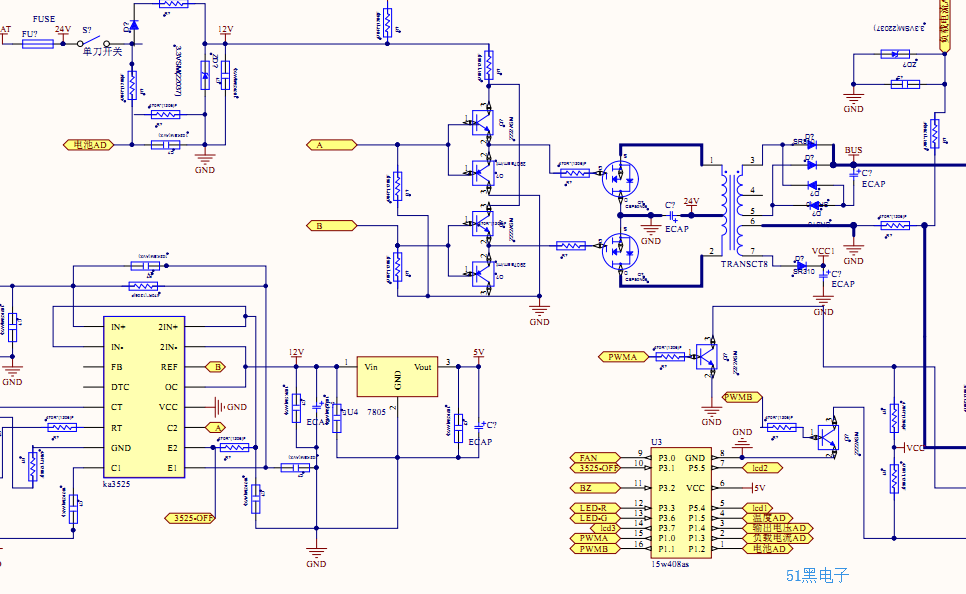Select the ka3525 PWM controller chip
The height and width of the screenshot is (594, 966).
(144, 397)
